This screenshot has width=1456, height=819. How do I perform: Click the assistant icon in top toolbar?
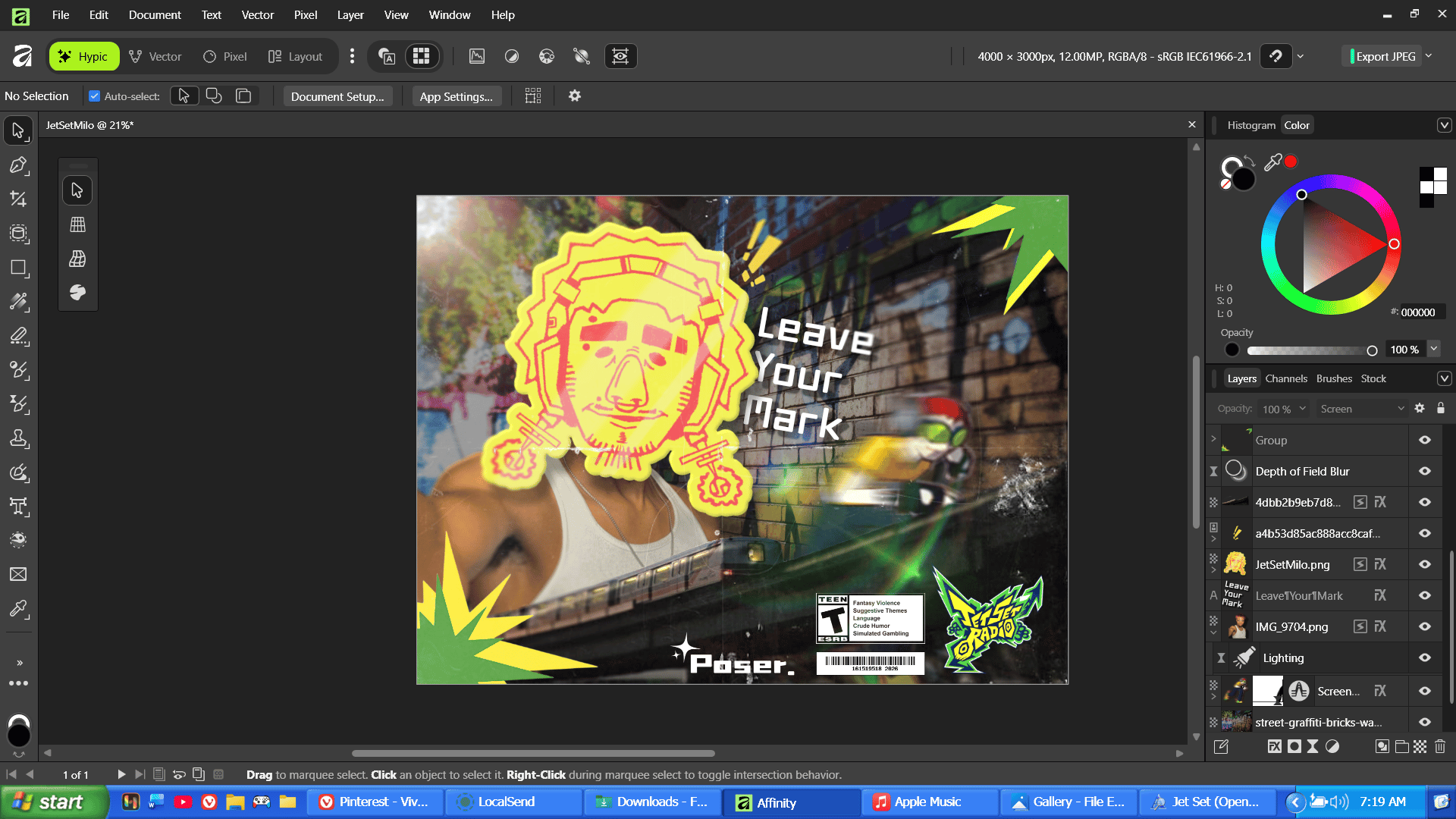pos(387,56)
